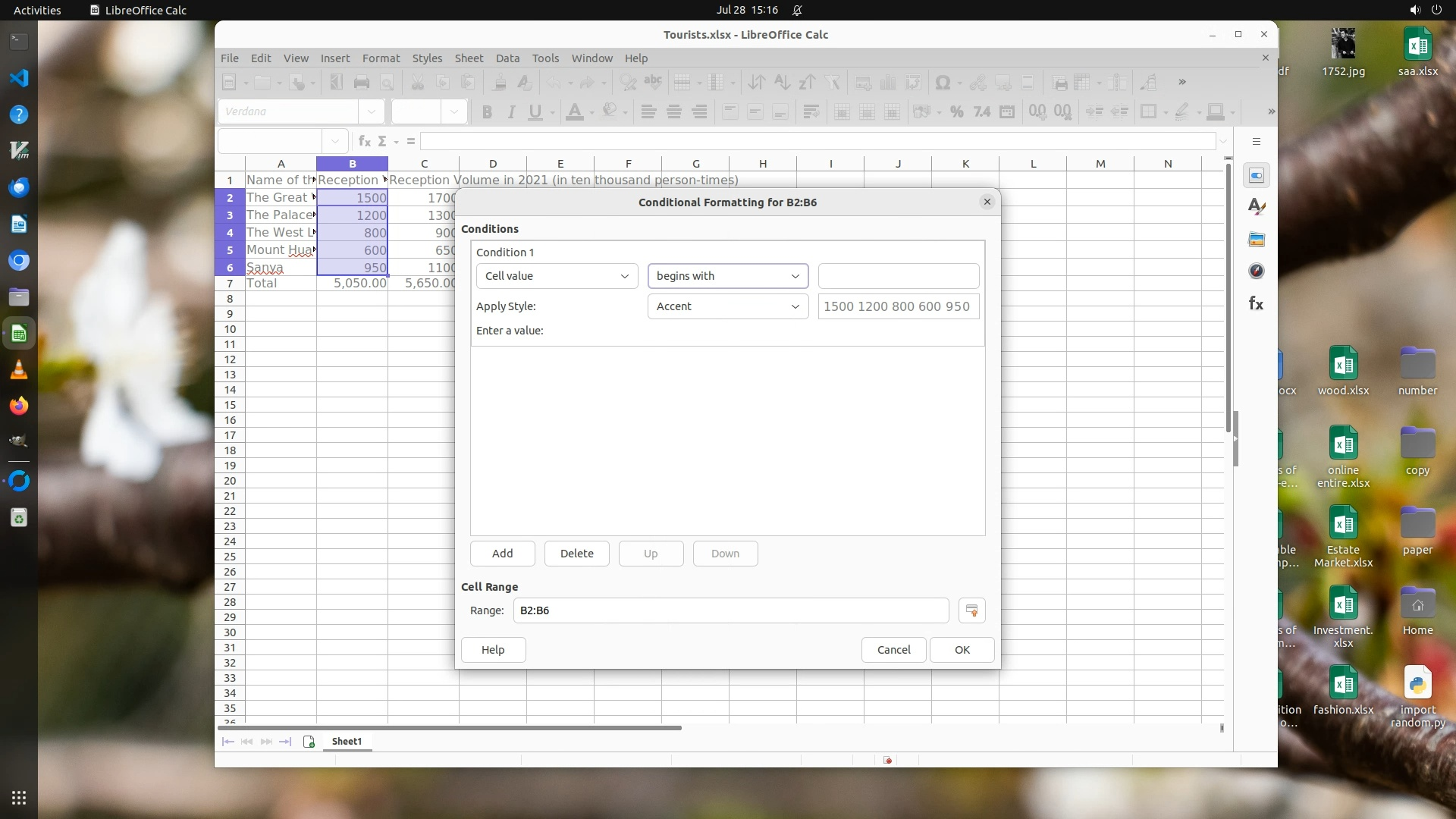
Task: Launch Firefox from the Ubuntu dock
Action: 19,406
